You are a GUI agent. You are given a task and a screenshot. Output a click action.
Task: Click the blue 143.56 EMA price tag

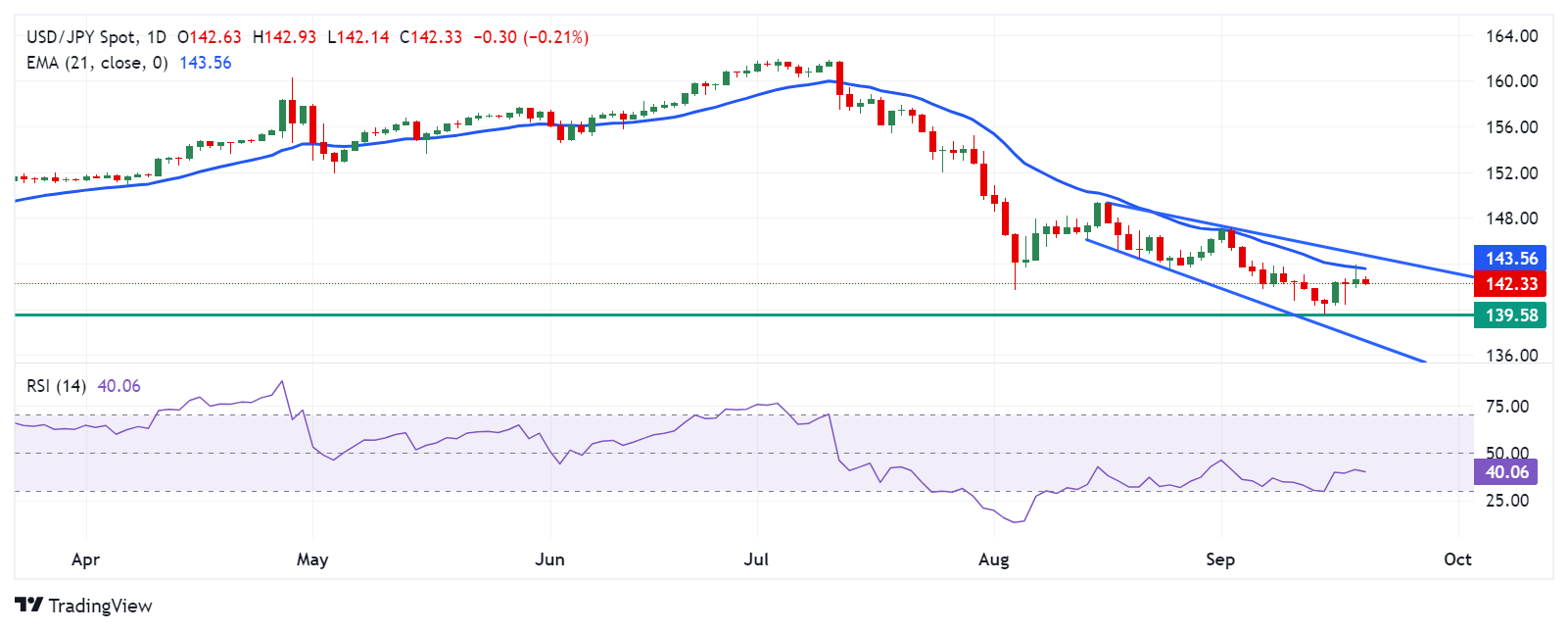point(1510,259)
